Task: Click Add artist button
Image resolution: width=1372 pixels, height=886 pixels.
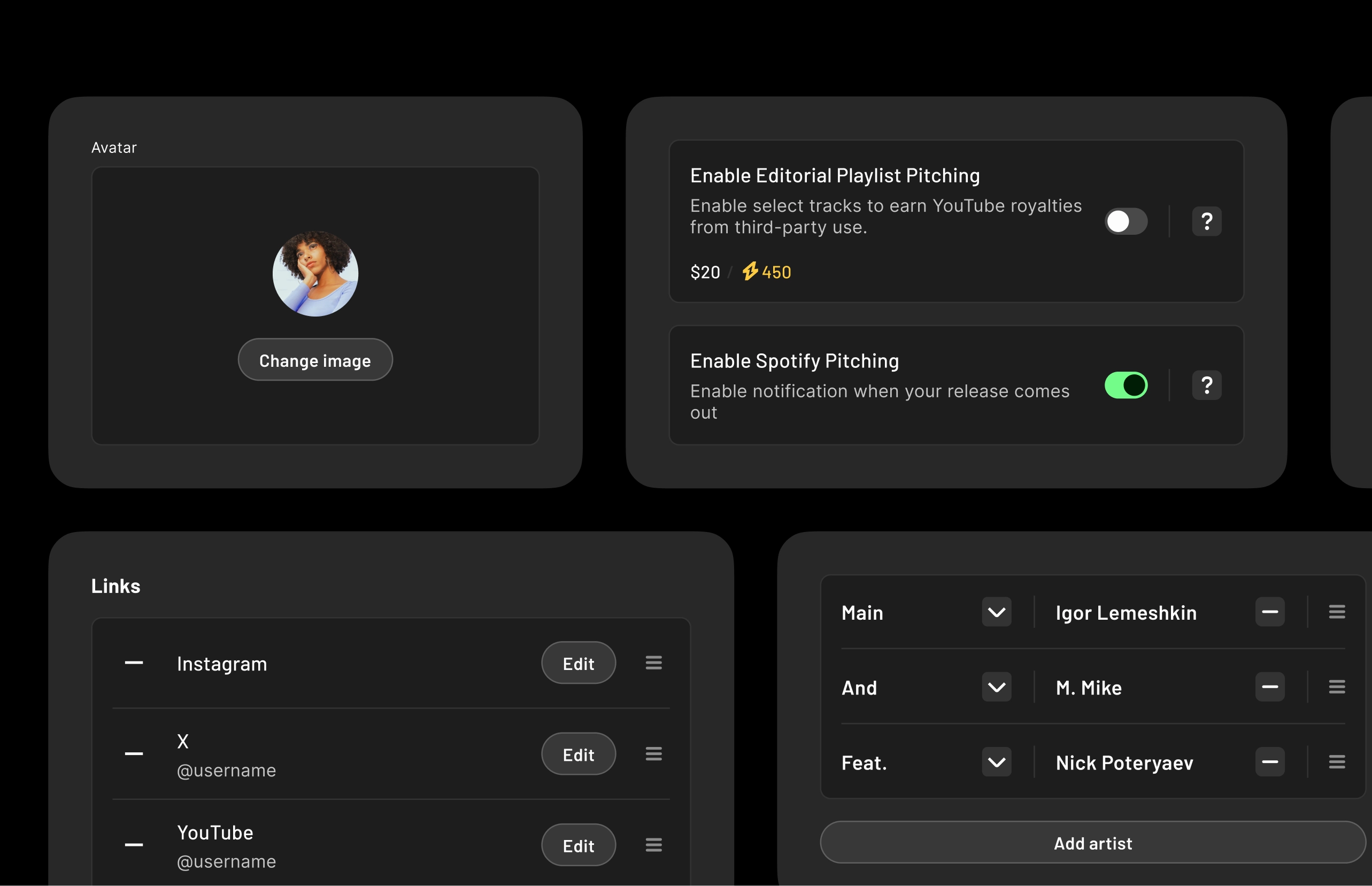Action: tap(1092, 843)
